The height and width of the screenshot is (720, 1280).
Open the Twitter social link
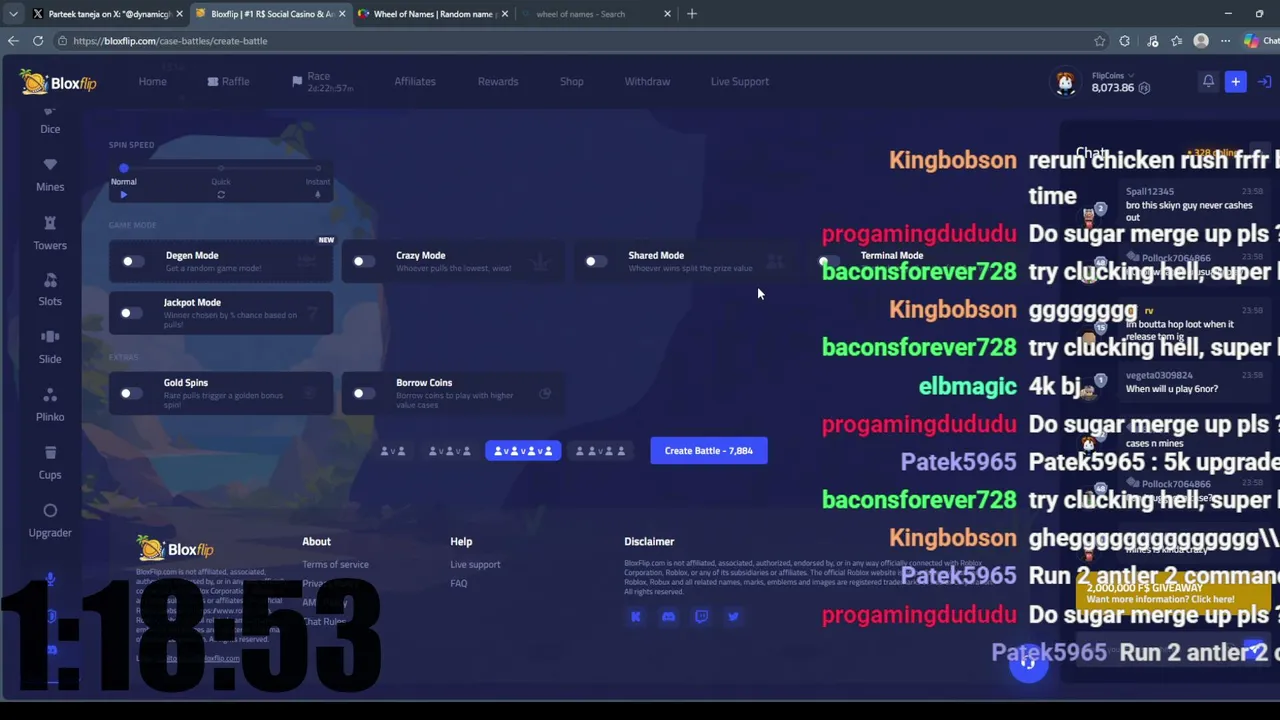pyautogui.click(x=733, y=617)
